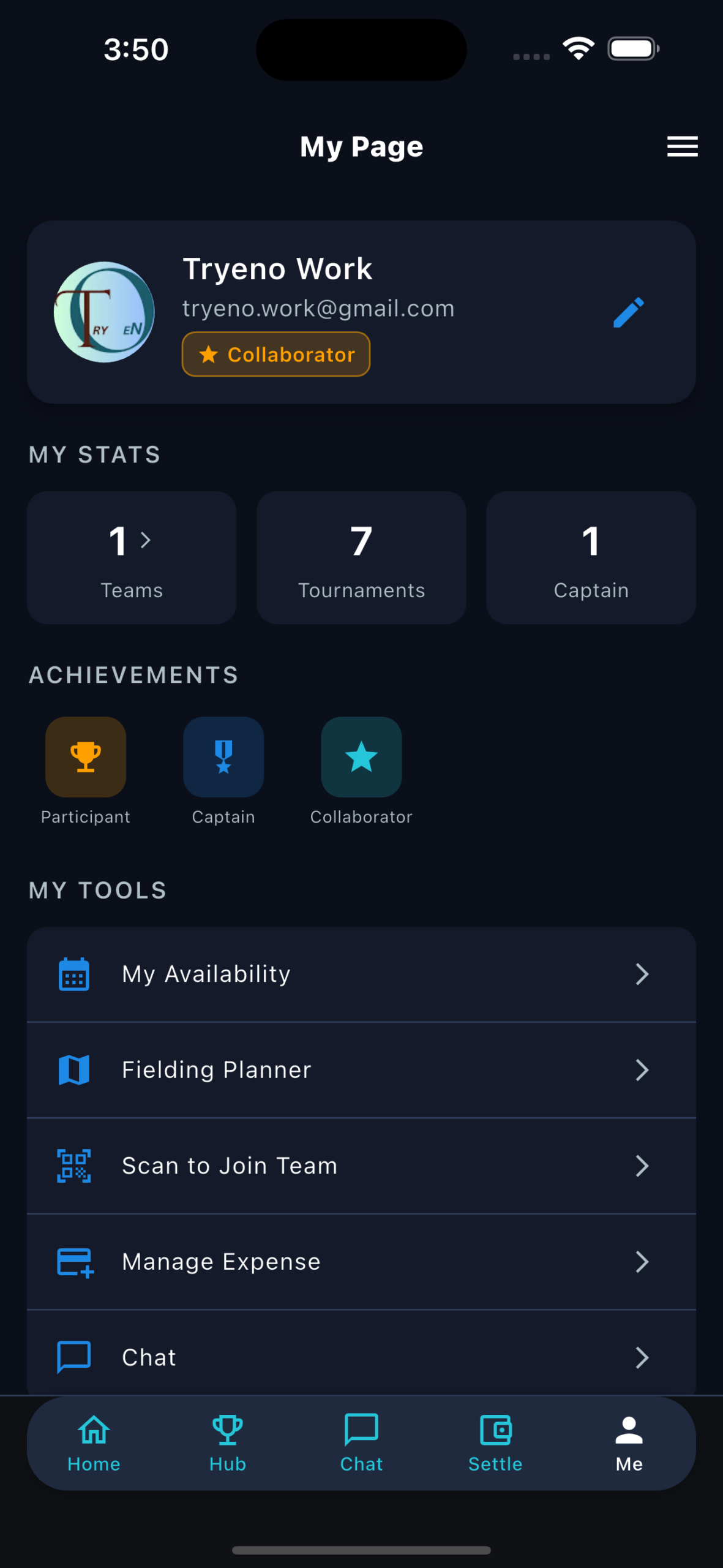The height and width of the screenshot is (1568, 723).
Task: Switch to the Hub tab
Action: 228,1443
